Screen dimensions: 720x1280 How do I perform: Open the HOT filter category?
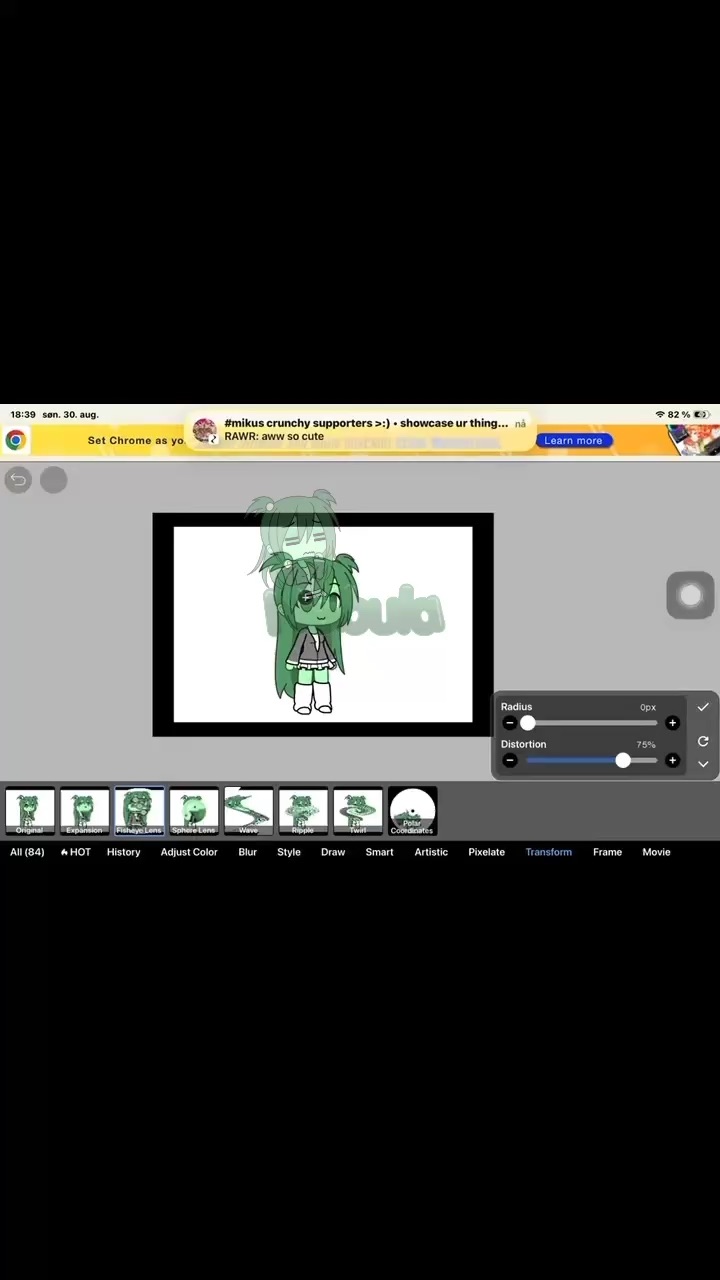point(76,852)
